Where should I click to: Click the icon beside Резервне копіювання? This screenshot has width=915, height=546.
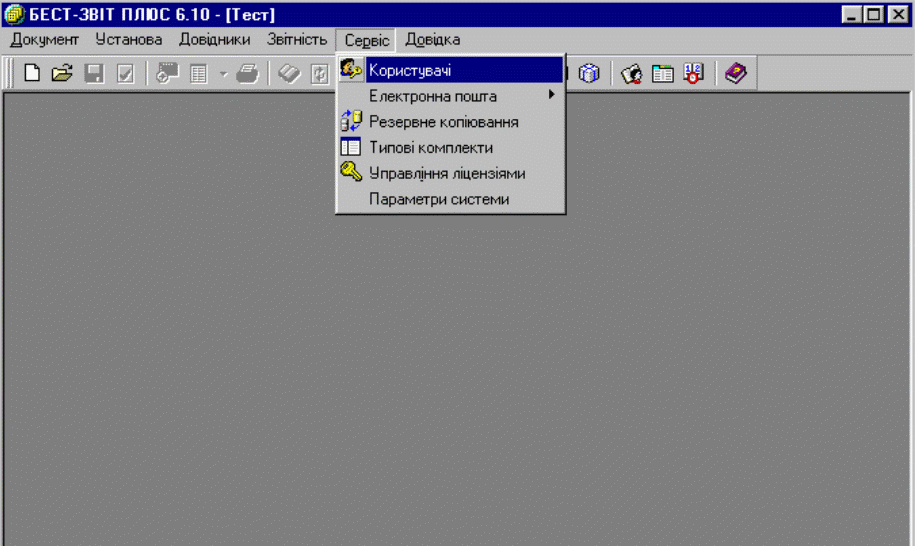(x=351, y=122)
